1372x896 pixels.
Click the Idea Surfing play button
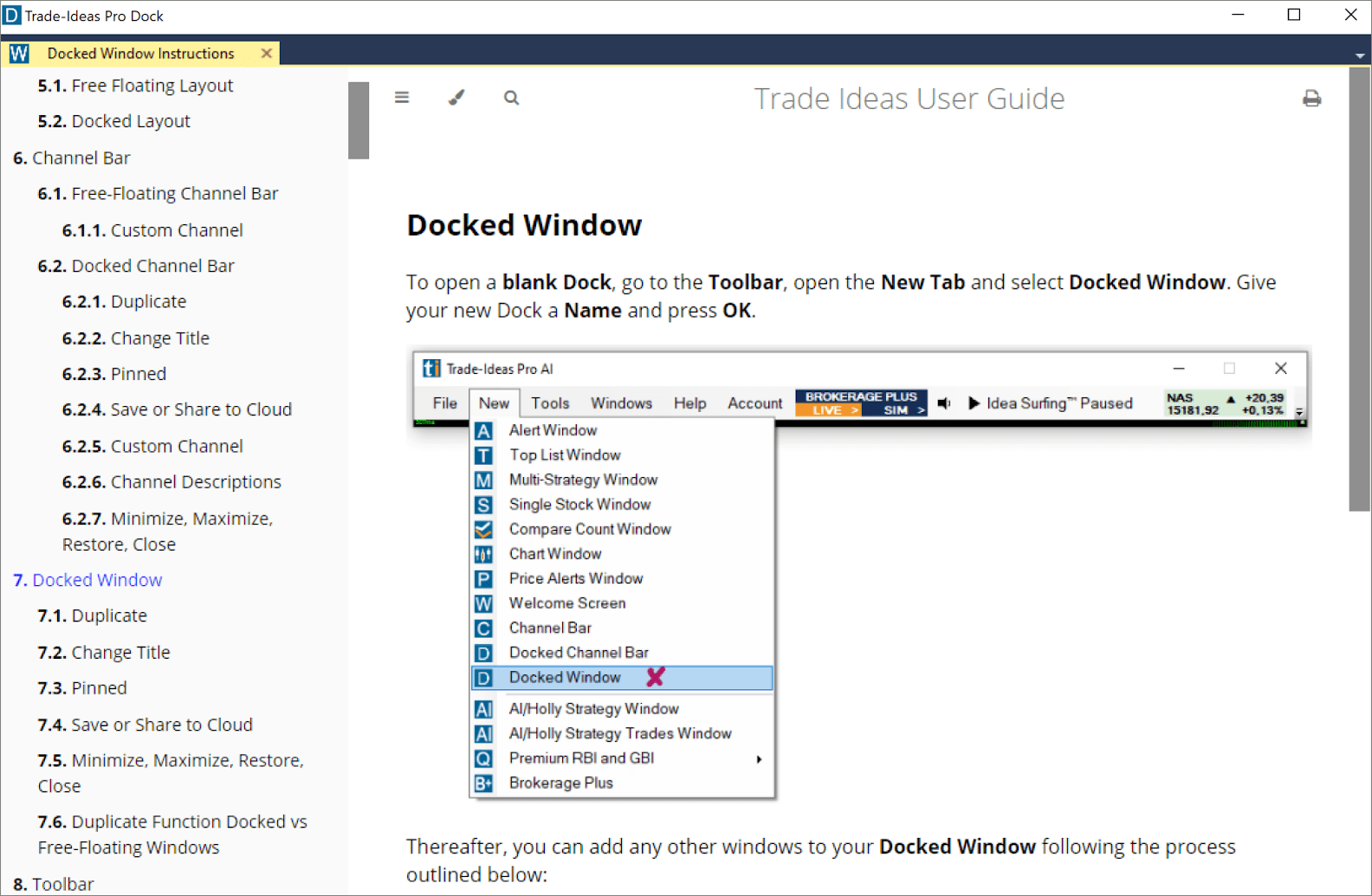[974, 403]
